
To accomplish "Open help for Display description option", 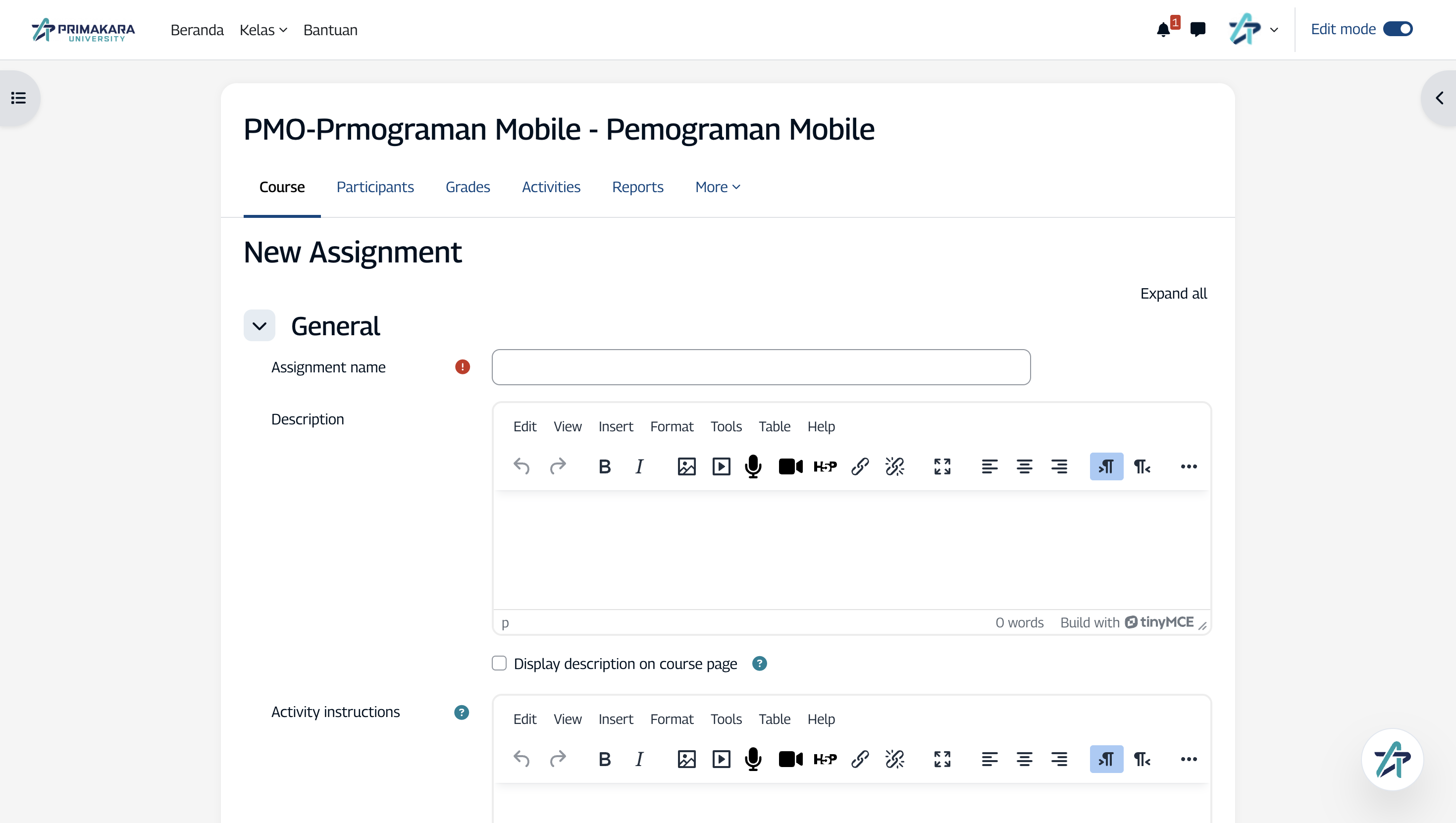I will (760, 664).
